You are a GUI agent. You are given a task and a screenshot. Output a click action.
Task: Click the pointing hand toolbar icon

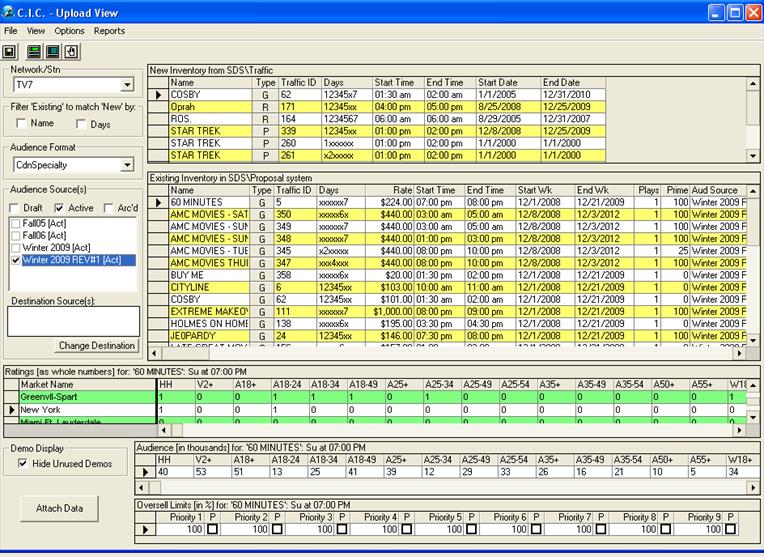[x=72, y=50]
